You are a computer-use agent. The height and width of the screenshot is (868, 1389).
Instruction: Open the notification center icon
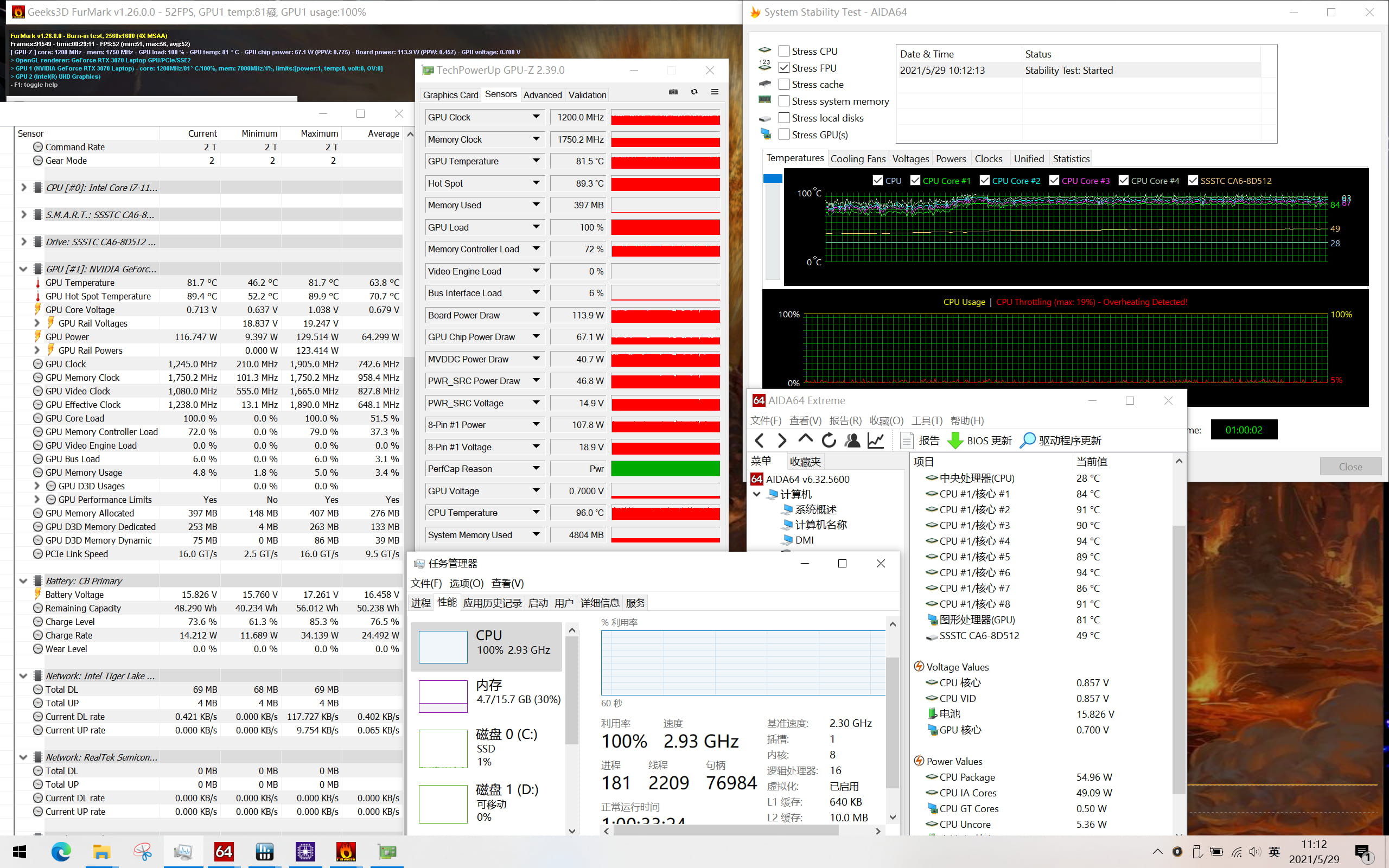tap(1363, 852)
